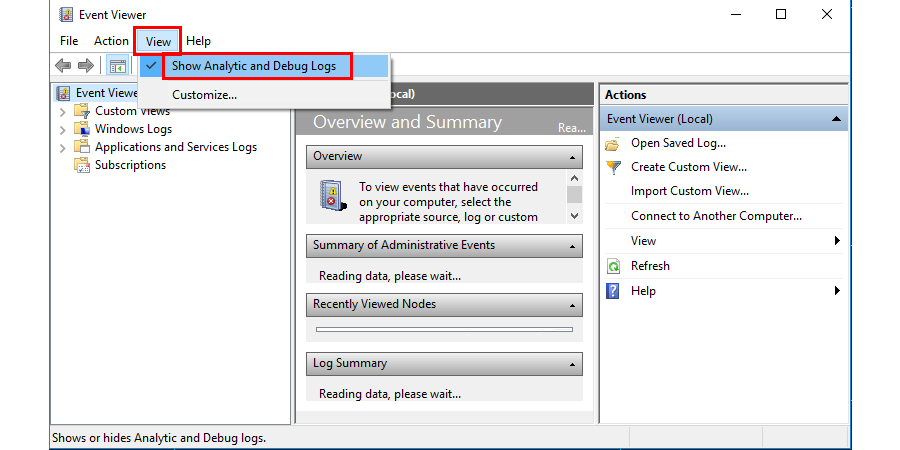This screenshot has width=900, height=450.
Task: Open the Help menu in menu bar
Action: click(199, 41)
